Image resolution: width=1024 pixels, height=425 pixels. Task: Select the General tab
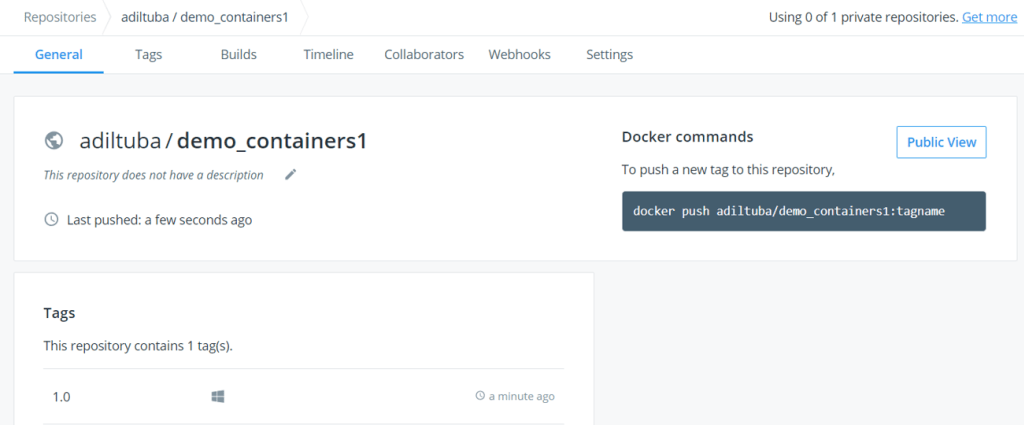[x=59, y=54]
